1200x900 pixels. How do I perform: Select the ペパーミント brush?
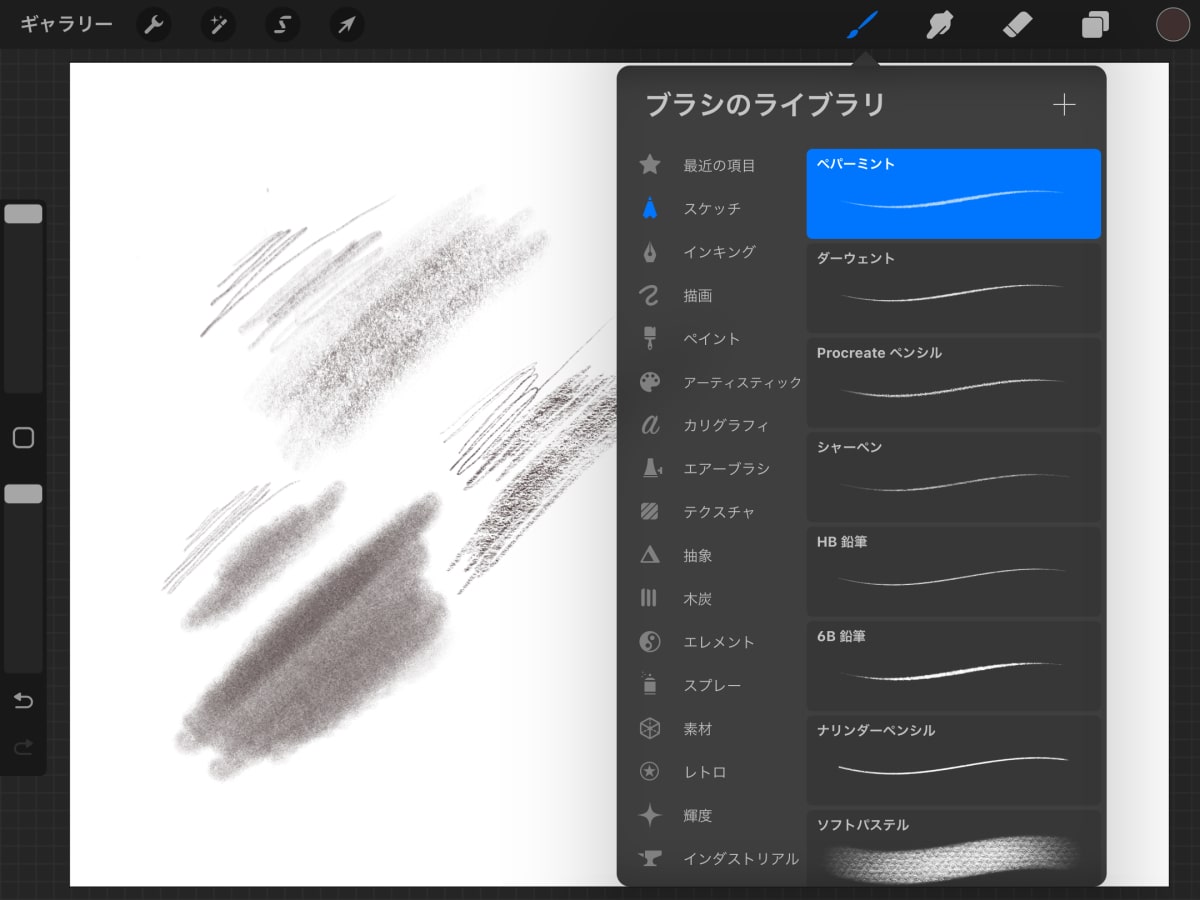(x=954, y=194)
